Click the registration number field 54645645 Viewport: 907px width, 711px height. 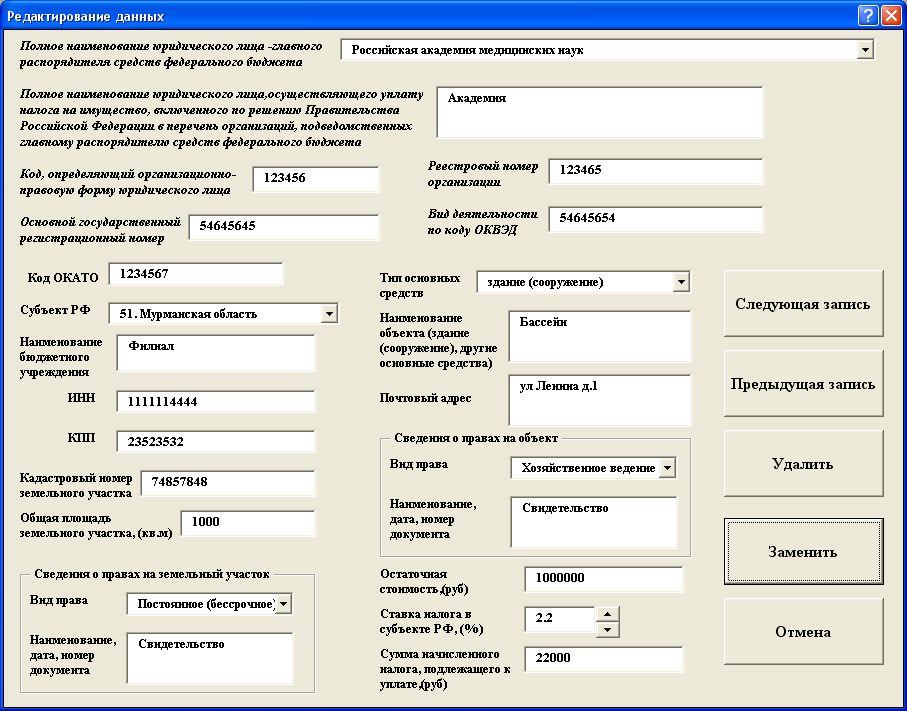click(x=284, y=227)
